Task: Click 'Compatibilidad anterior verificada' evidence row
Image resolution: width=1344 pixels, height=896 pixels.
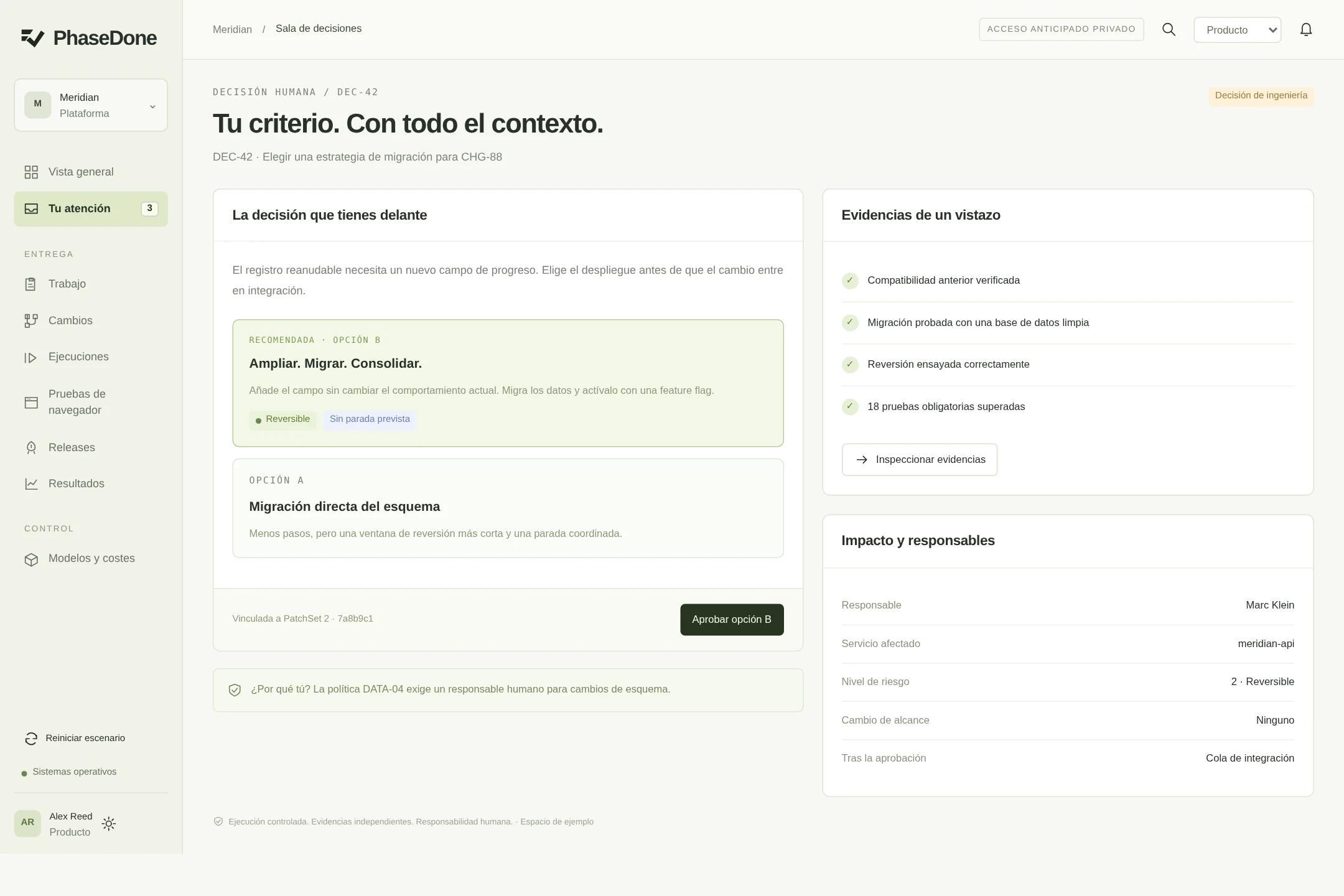Action: click(x=1068, y=281)
